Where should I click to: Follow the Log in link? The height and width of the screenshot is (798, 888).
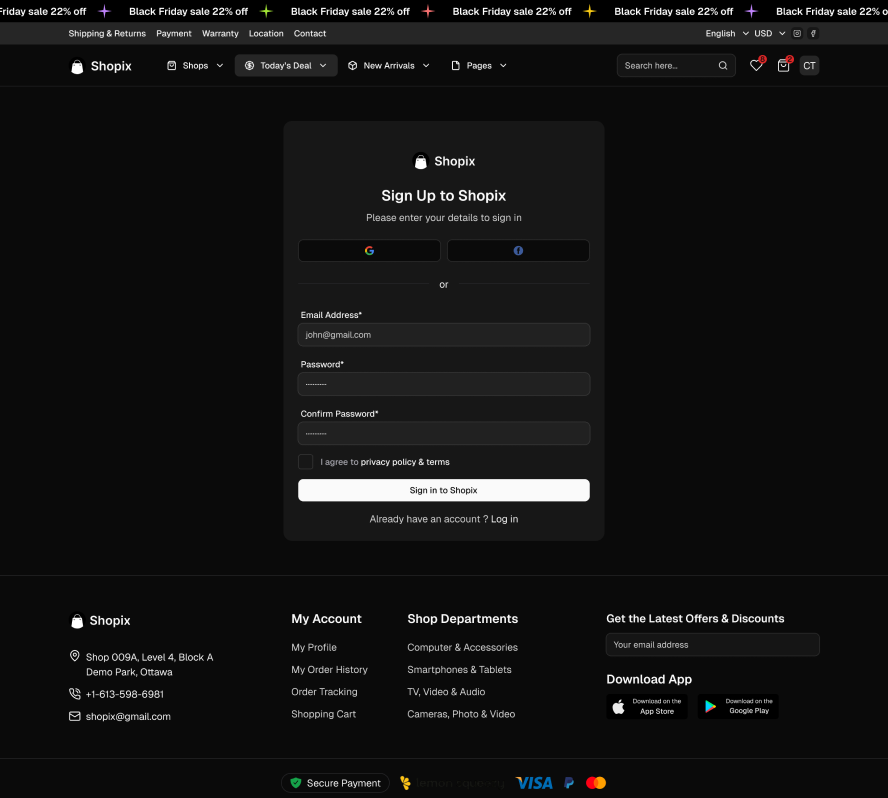[x=504, y=519]
